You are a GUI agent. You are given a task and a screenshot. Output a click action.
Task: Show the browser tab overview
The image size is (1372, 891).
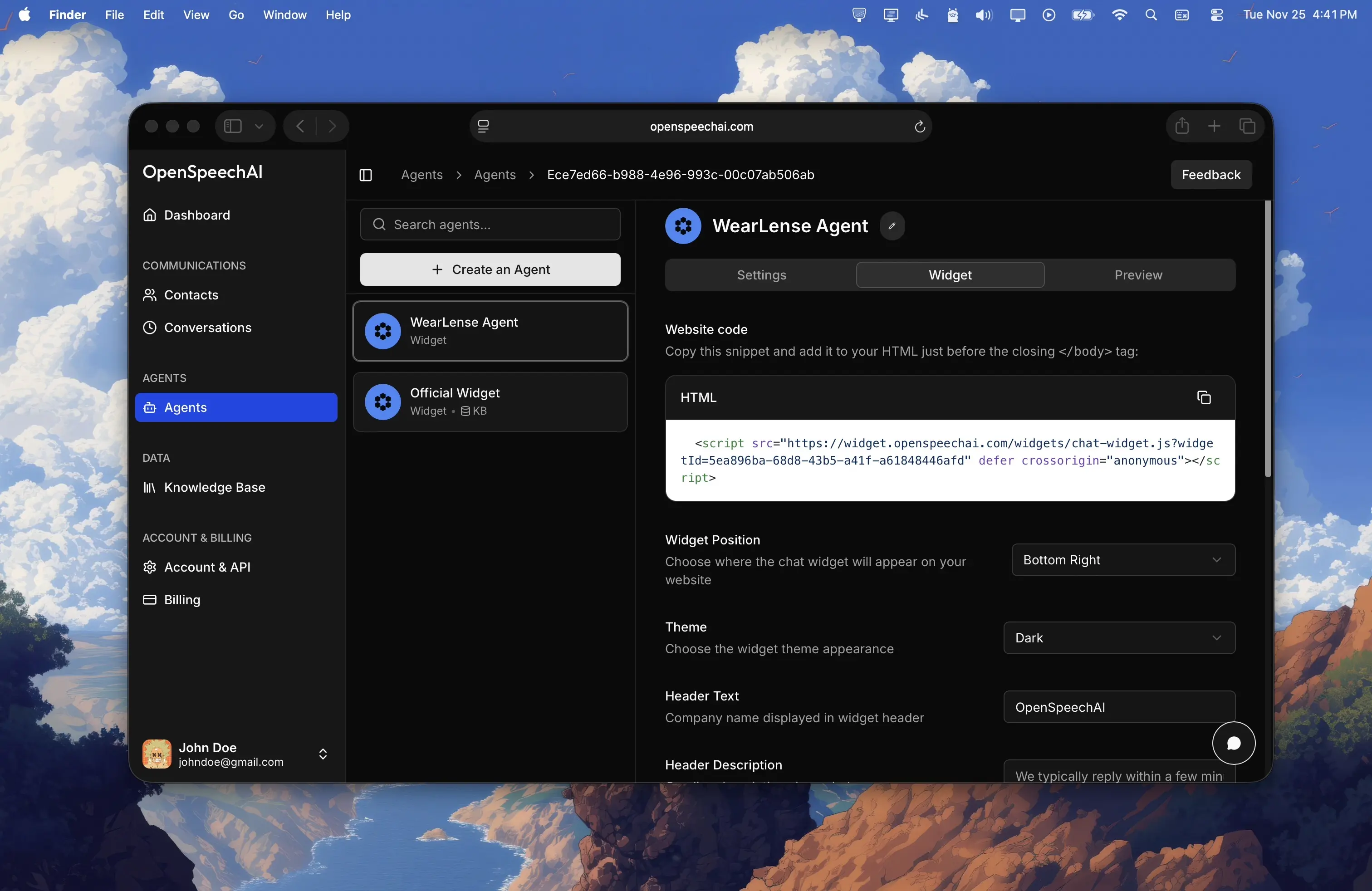pyautogui.click(x=1247, y=126)
